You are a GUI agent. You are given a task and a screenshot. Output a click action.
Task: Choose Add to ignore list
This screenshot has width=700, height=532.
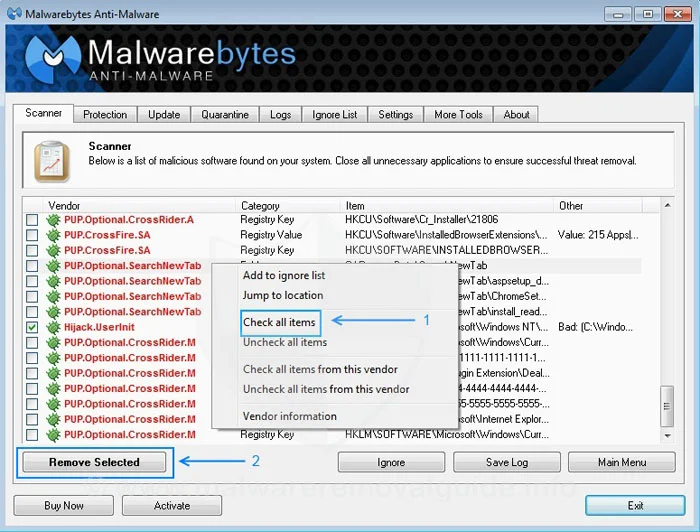click(284, 275)
